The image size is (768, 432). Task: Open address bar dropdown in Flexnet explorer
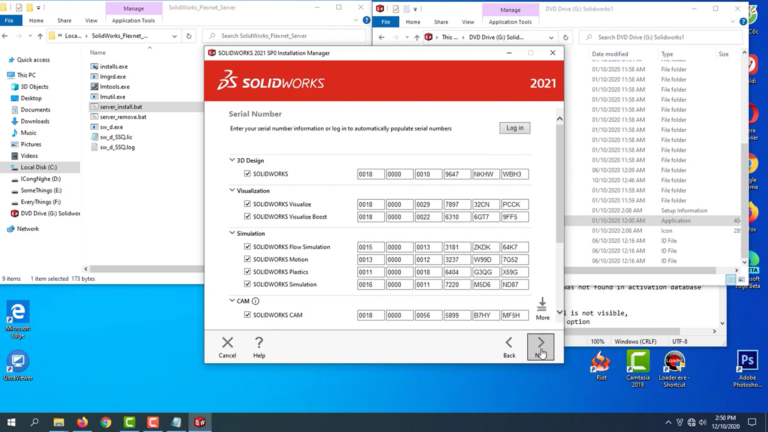(174, 36)
